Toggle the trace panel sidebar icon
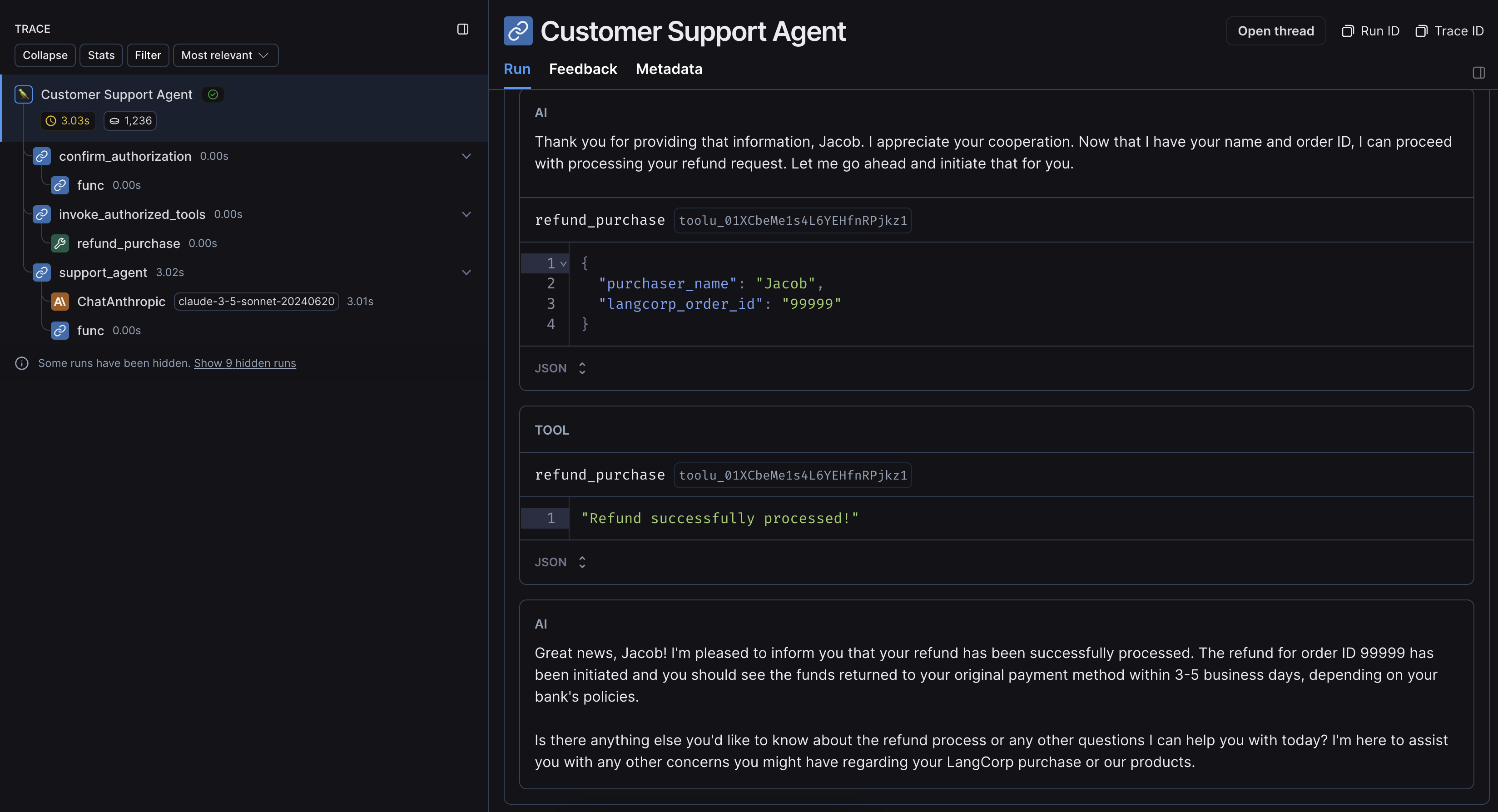This screenshot has width=1498, height=812. [462, 29]
